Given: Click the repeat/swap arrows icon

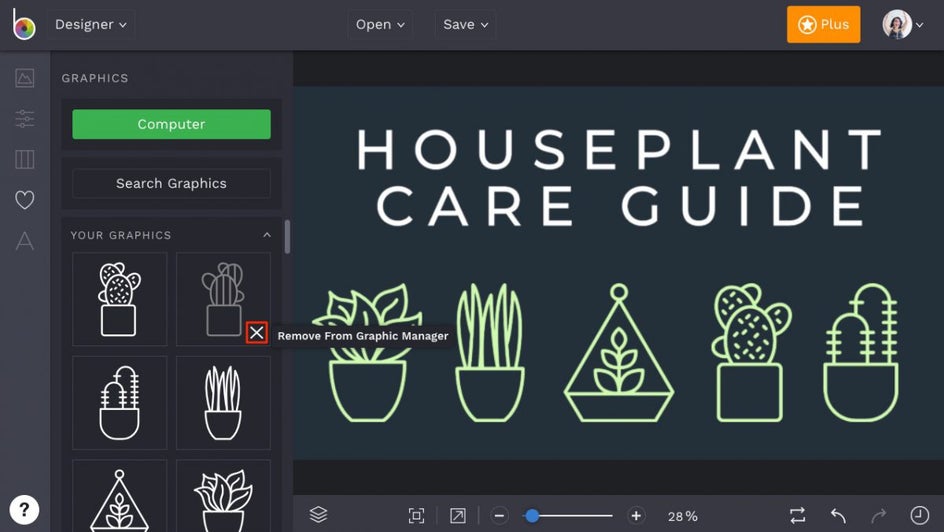Looking at the screenshot, I should (x=797, y=515).
